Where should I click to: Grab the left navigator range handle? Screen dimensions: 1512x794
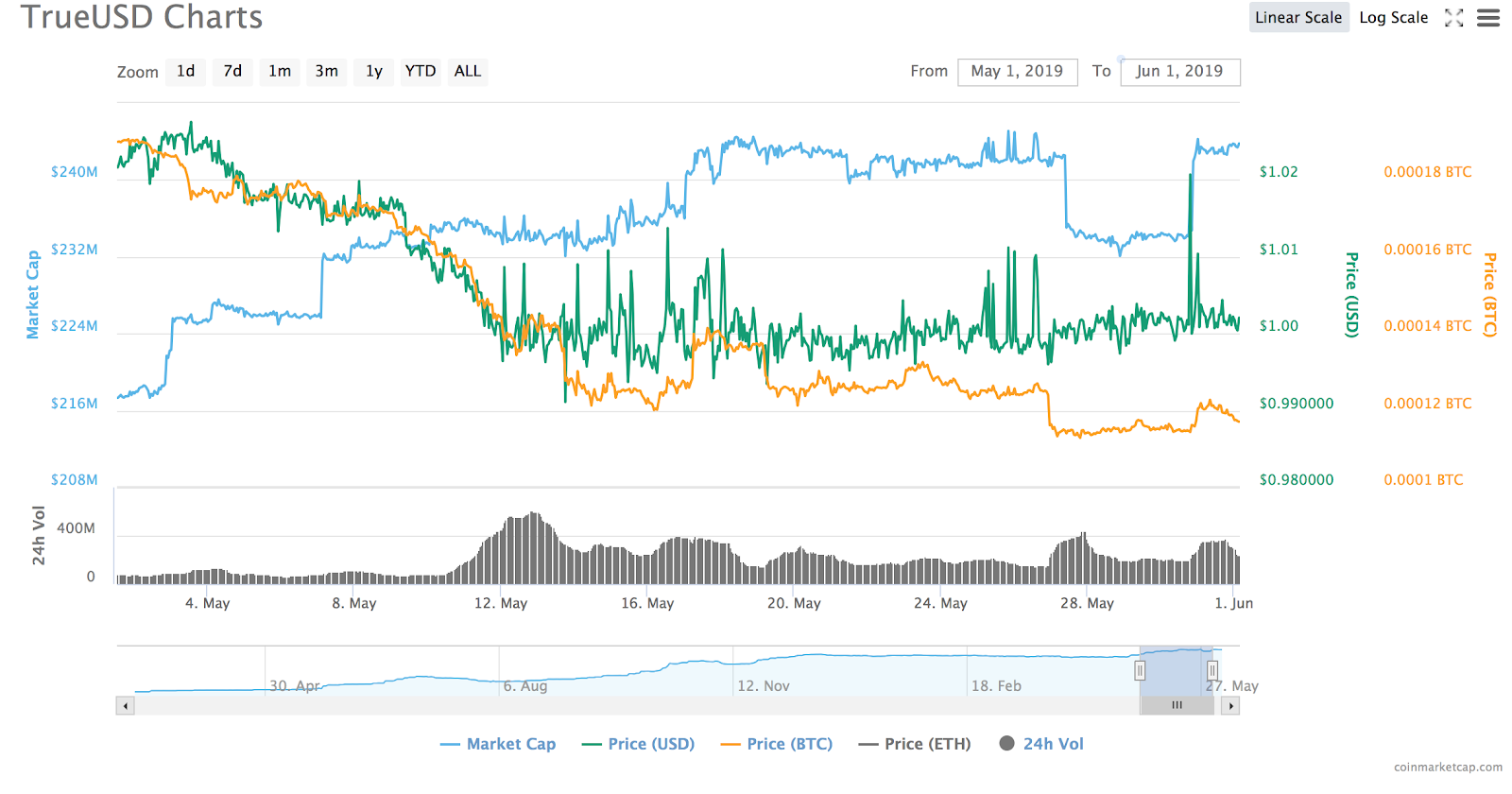1140,670
